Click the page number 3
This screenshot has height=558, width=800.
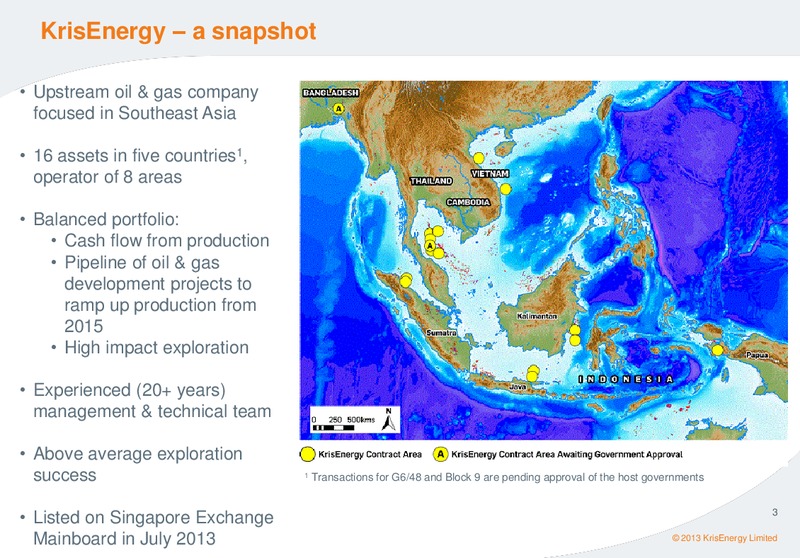coord(774,512)
